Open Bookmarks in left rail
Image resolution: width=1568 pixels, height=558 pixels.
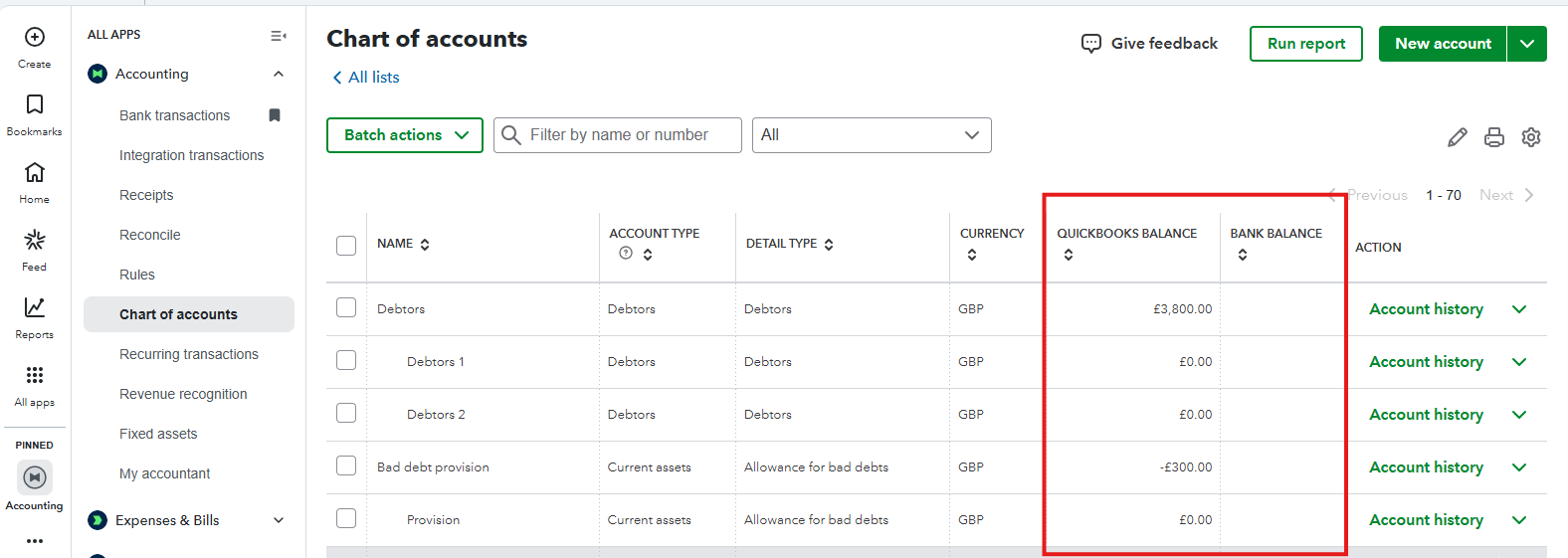tap(35, 105)
